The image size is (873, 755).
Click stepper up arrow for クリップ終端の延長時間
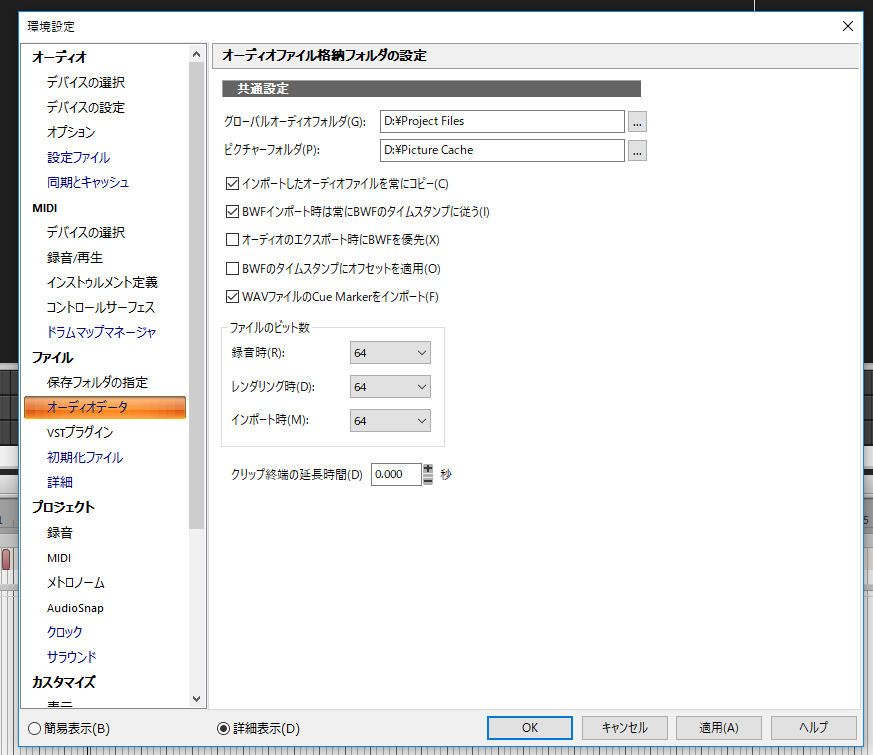428,469
